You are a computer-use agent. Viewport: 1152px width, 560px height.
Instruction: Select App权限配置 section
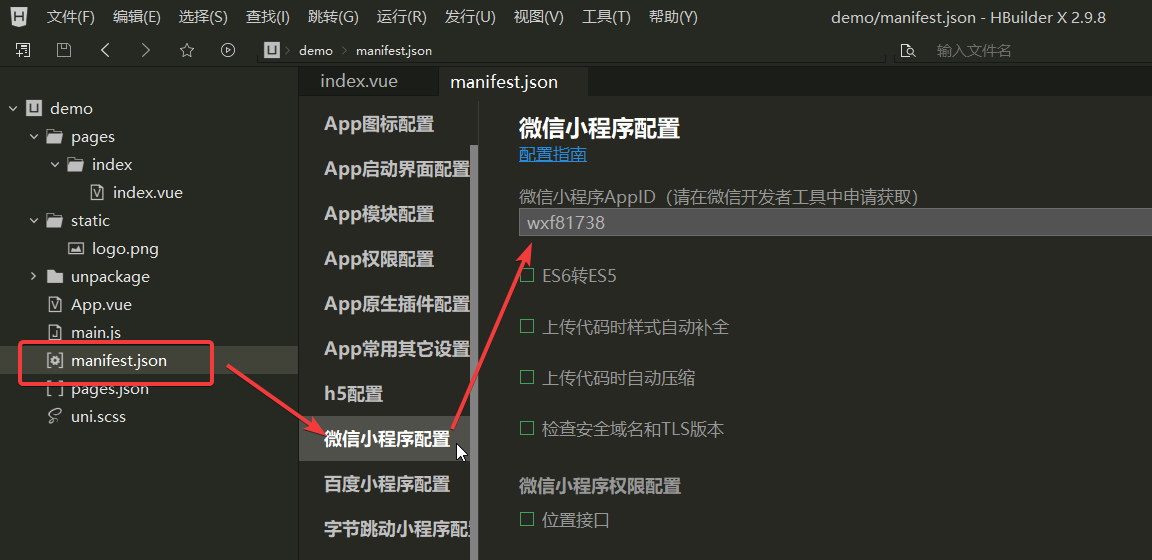pos(385,259)
